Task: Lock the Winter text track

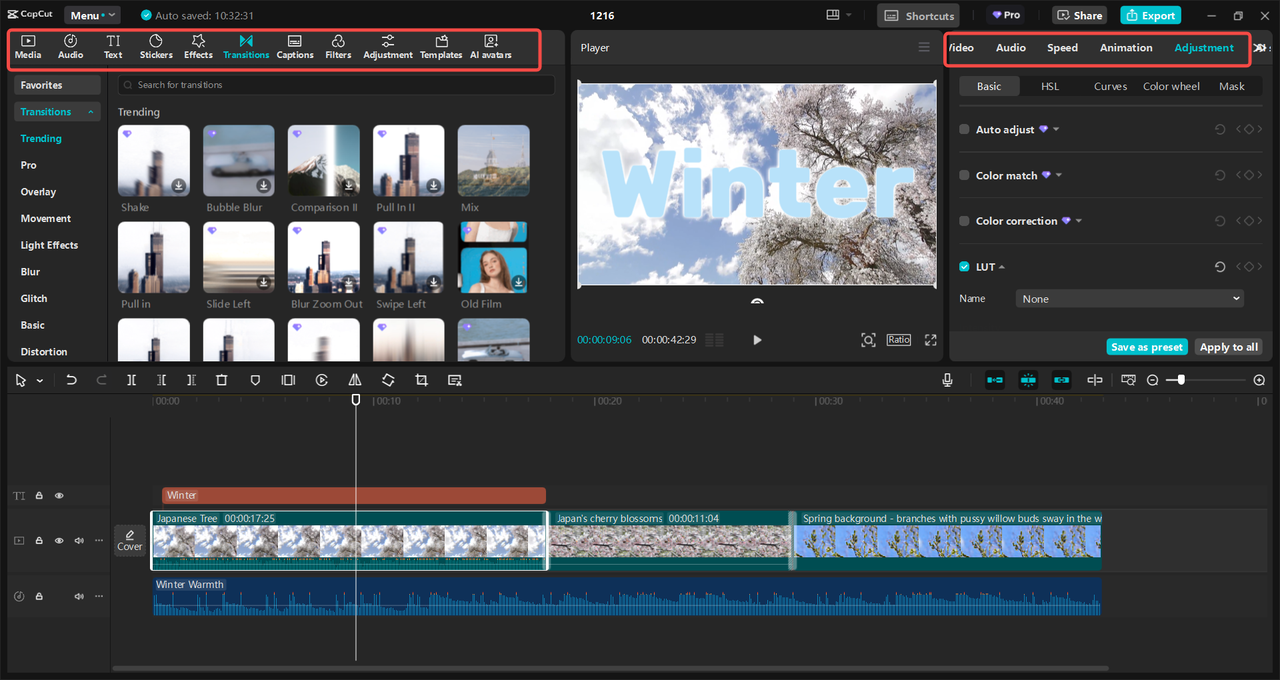Action: click(39, 495)
